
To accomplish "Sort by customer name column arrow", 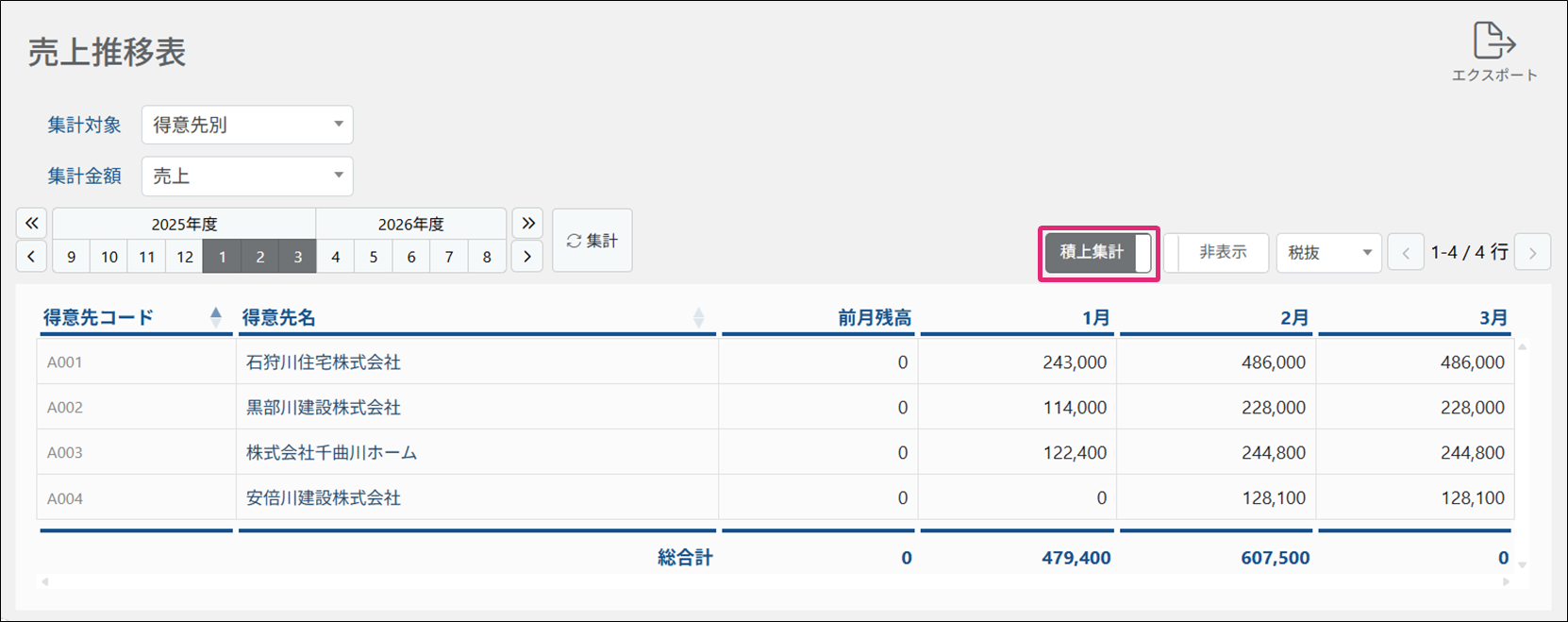I will (698, 317).
